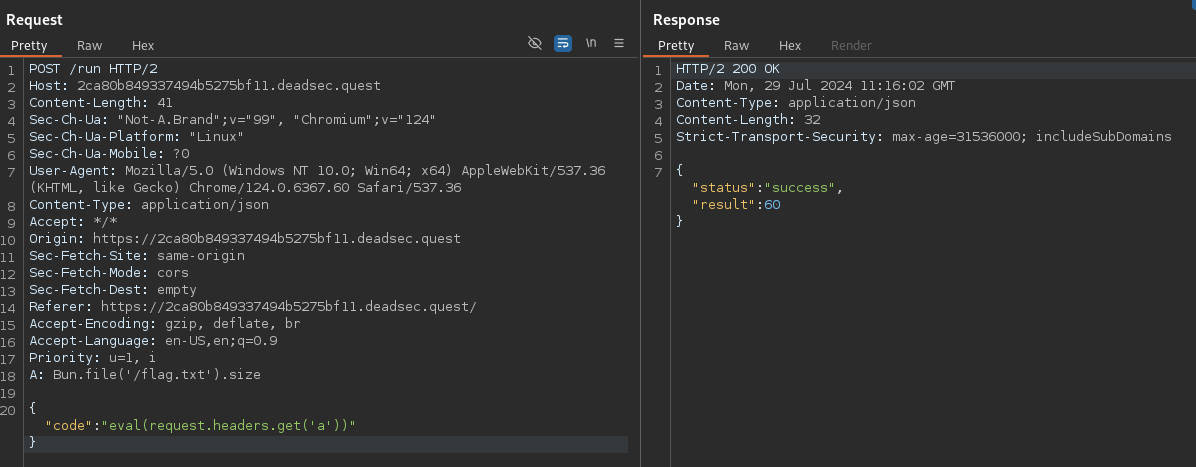Image resolution: width=1196 pixels, height=467 pixels.
Task: Open the Request panel hamburger menu
Action: click(x=619, y=43)
